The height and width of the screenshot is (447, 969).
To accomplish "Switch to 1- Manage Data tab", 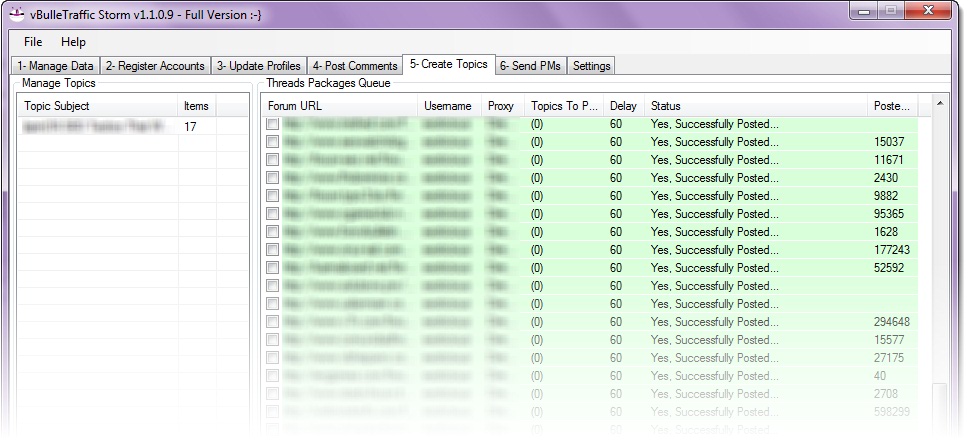I will click(55, 66).
